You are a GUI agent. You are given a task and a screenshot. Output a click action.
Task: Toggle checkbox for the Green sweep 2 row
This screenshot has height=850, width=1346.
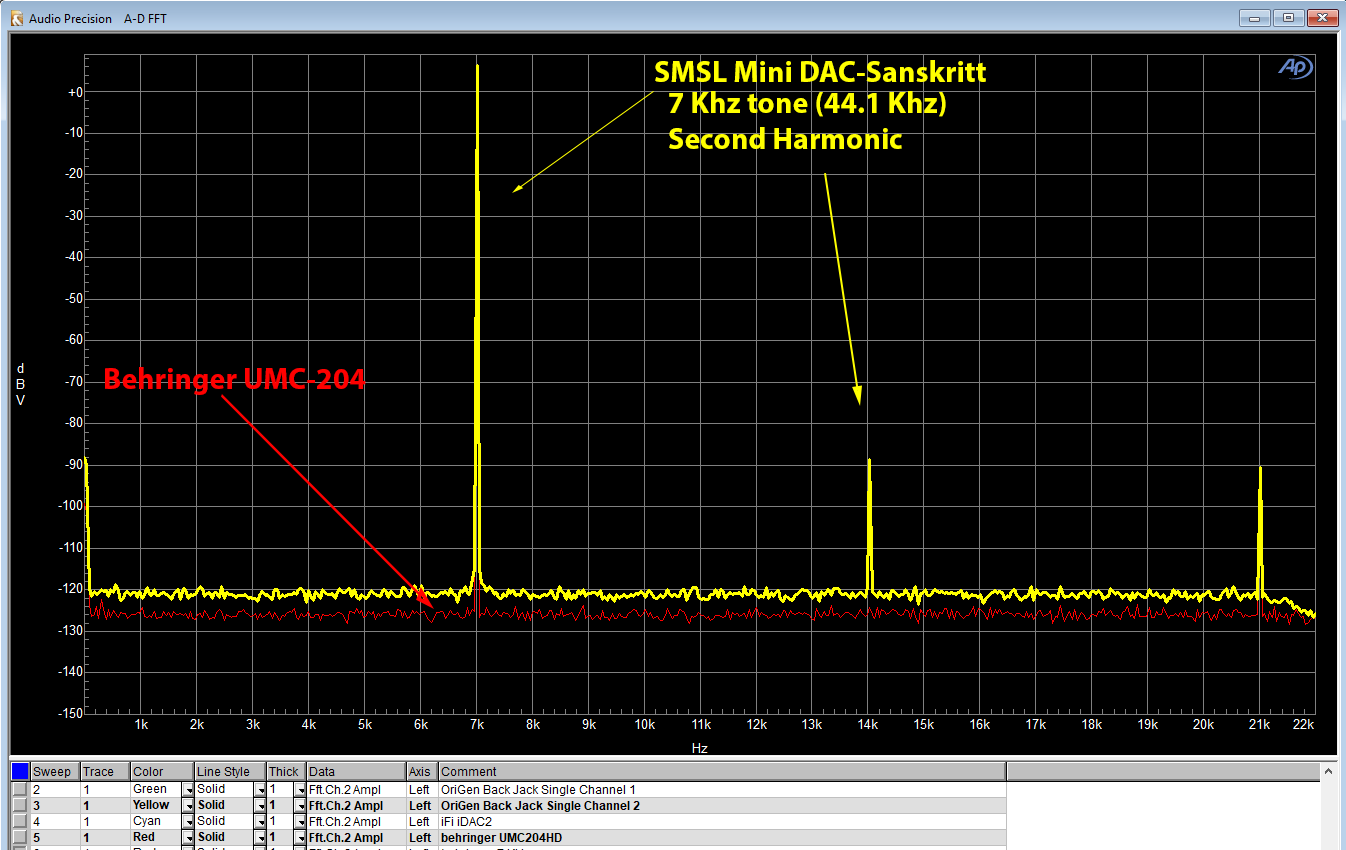pos(20,789)
